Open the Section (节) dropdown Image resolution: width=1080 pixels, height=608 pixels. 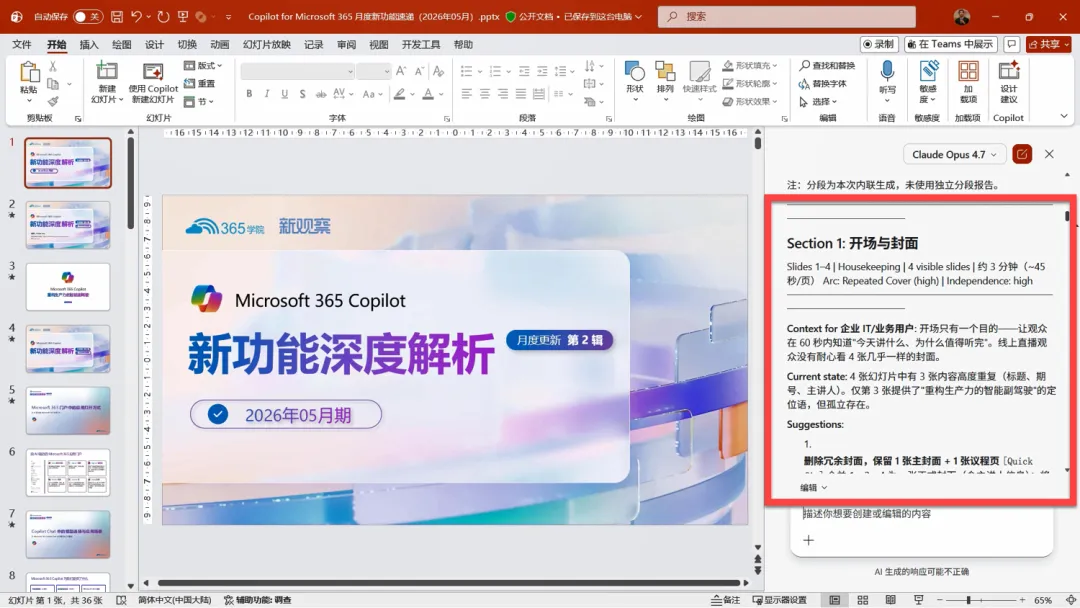(199, 101)
